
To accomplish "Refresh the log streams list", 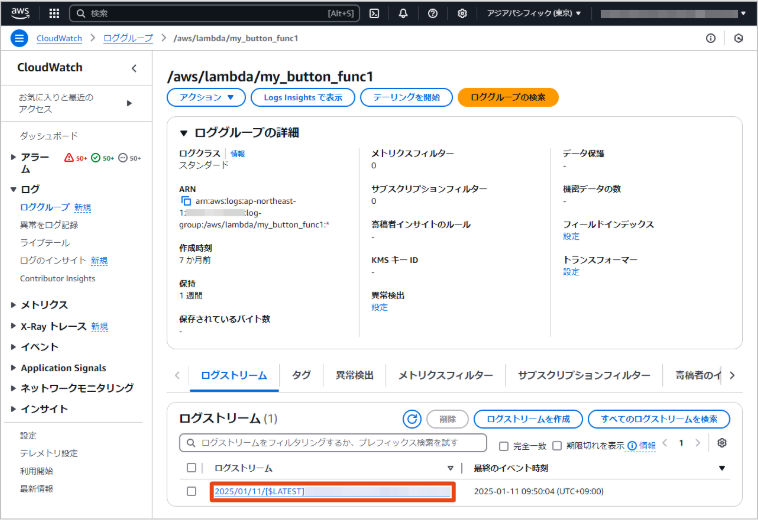I will click(x=412, y=419).
